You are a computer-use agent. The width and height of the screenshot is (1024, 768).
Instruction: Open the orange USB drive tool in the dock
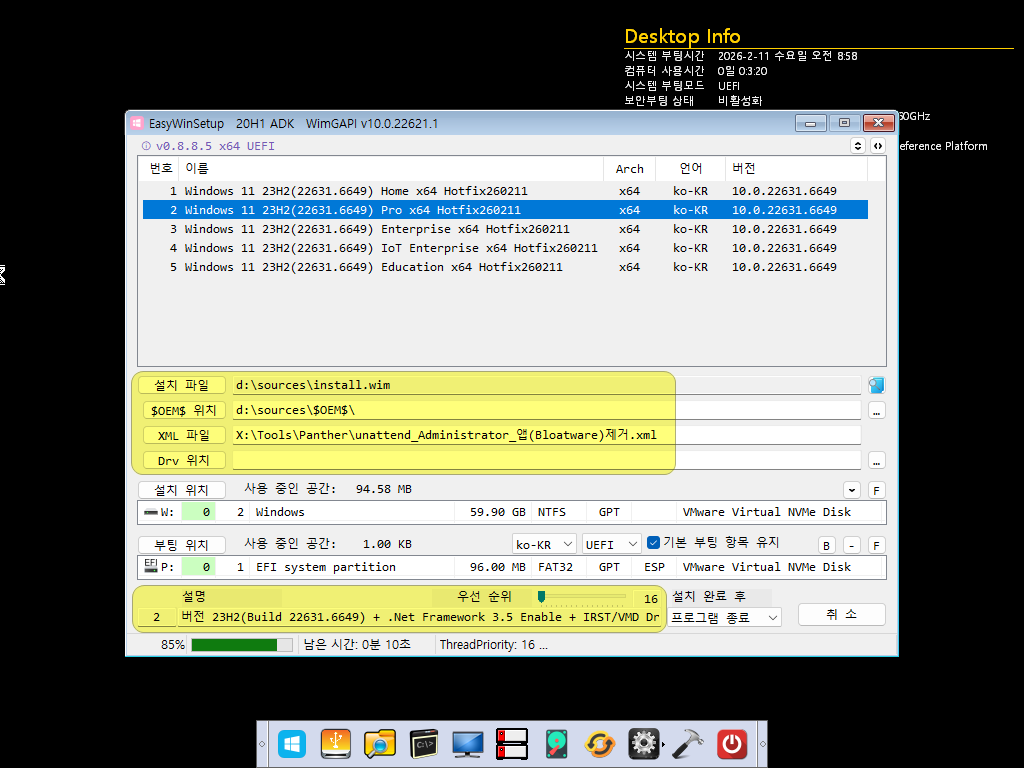(336, 744)
